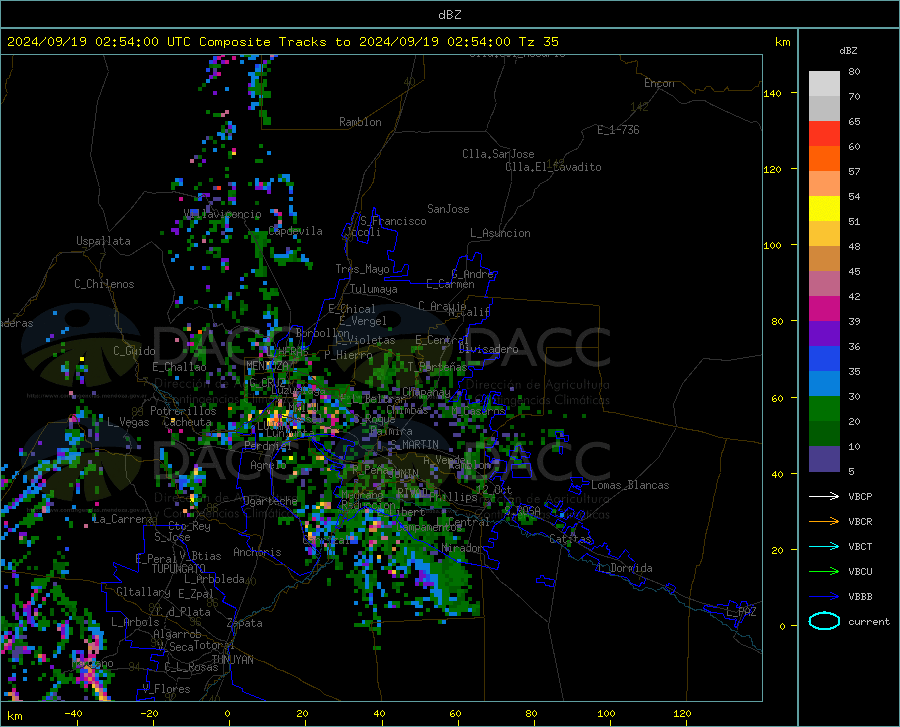Select the Anchoris map label
The width and height of the screenshot is (900, 727).
(257, 552)
